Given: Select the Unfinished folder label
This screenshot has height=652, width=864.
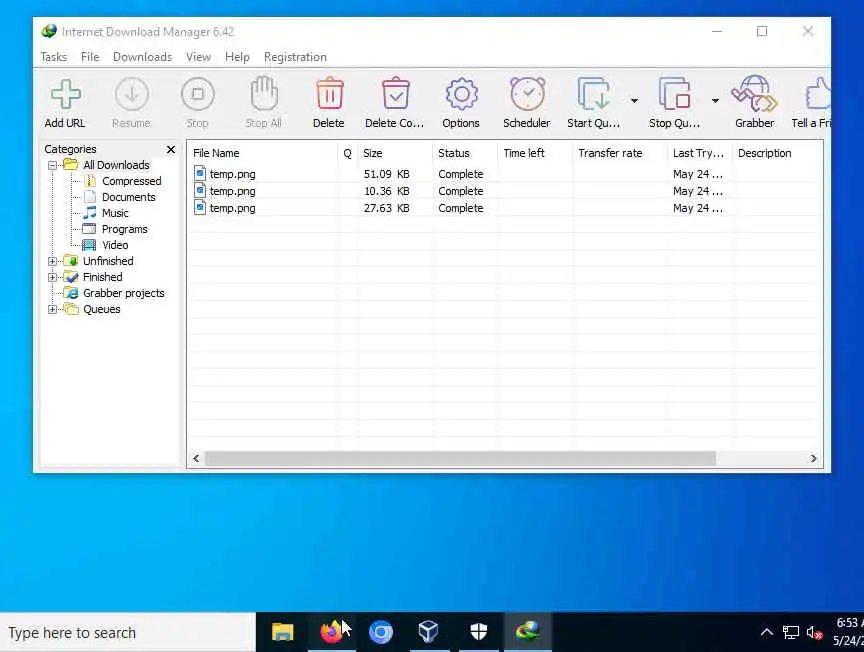Looking at the screenshot, I should click(108, 261).
